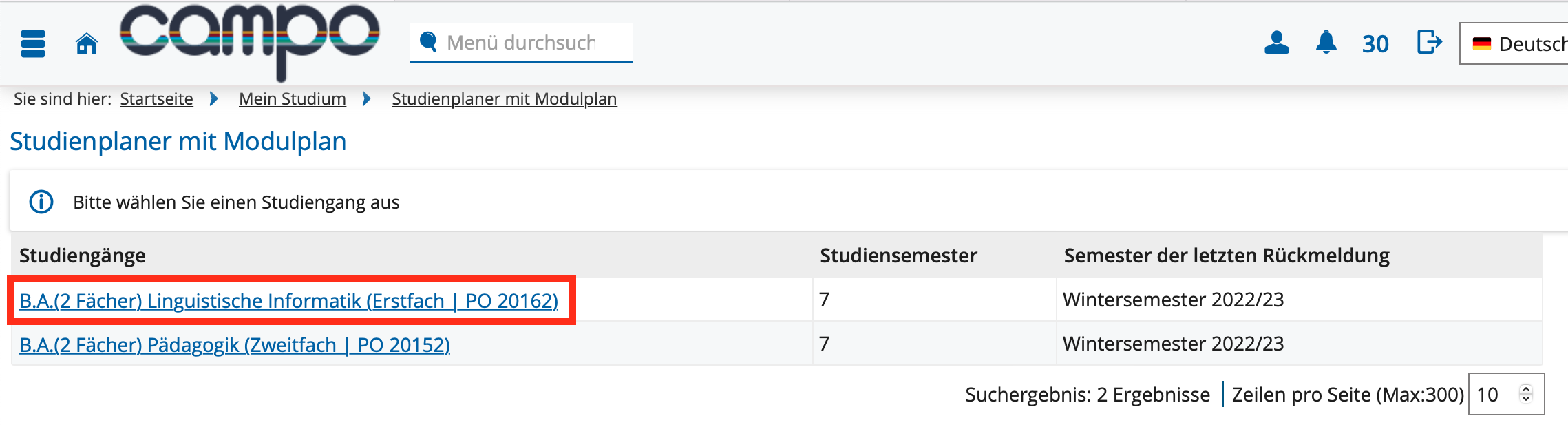
Task: Click the session timer counter 30
Action: [1375, 44]
